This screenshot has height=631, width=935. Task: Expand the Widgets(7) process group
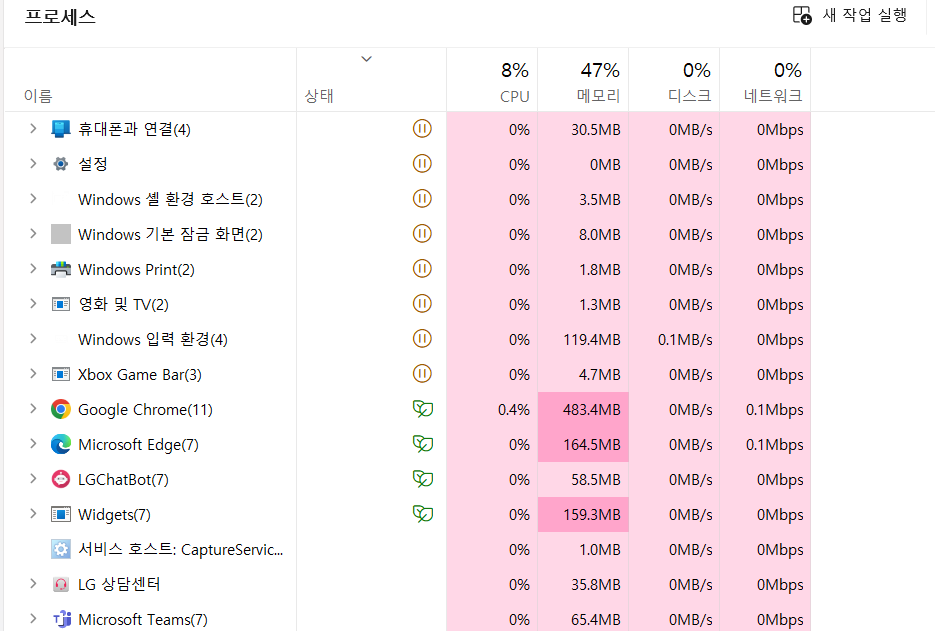(33, 514)
